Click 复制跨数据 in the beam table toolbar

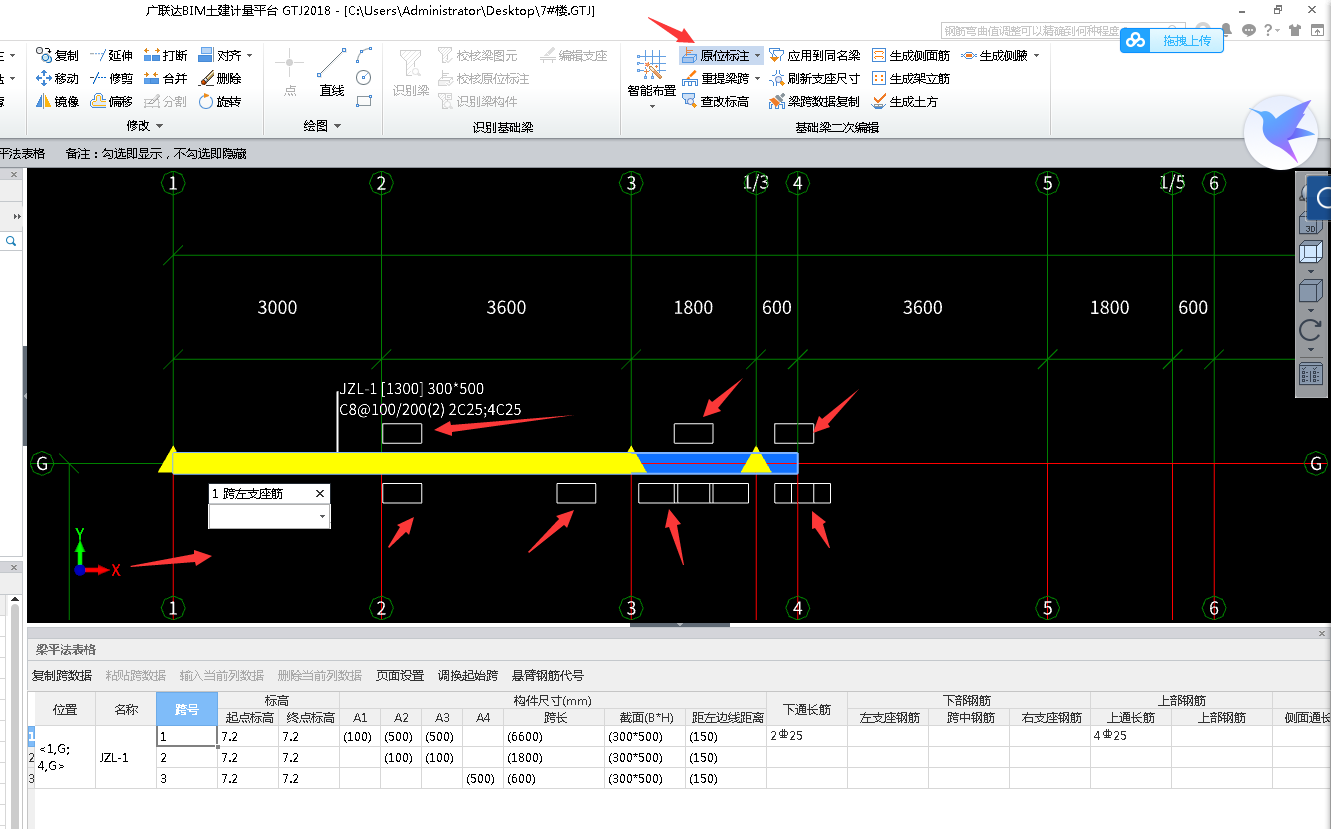click(x=62, y=676)
